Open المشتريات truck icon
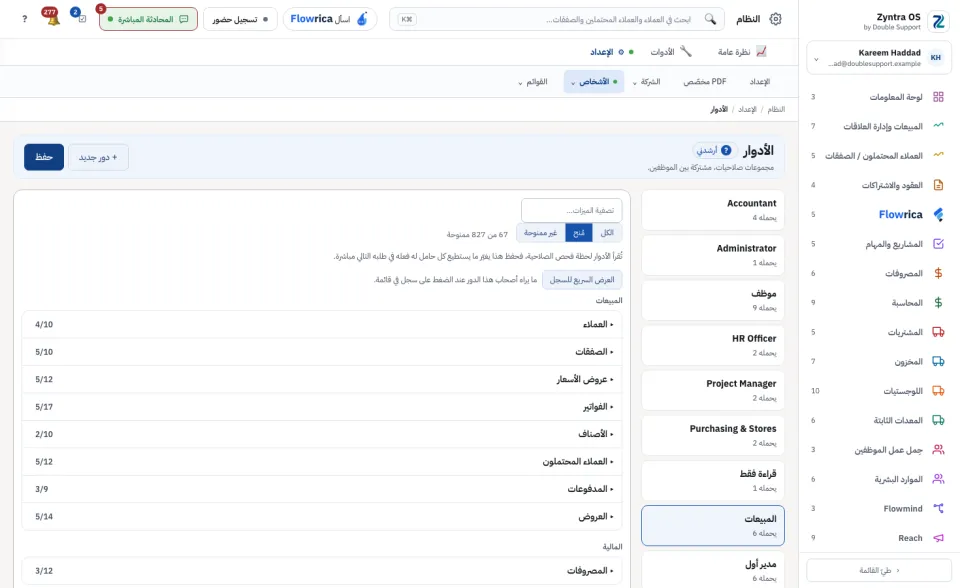The image size is (960, 588). pyautogui.click(x=938, y=332)
